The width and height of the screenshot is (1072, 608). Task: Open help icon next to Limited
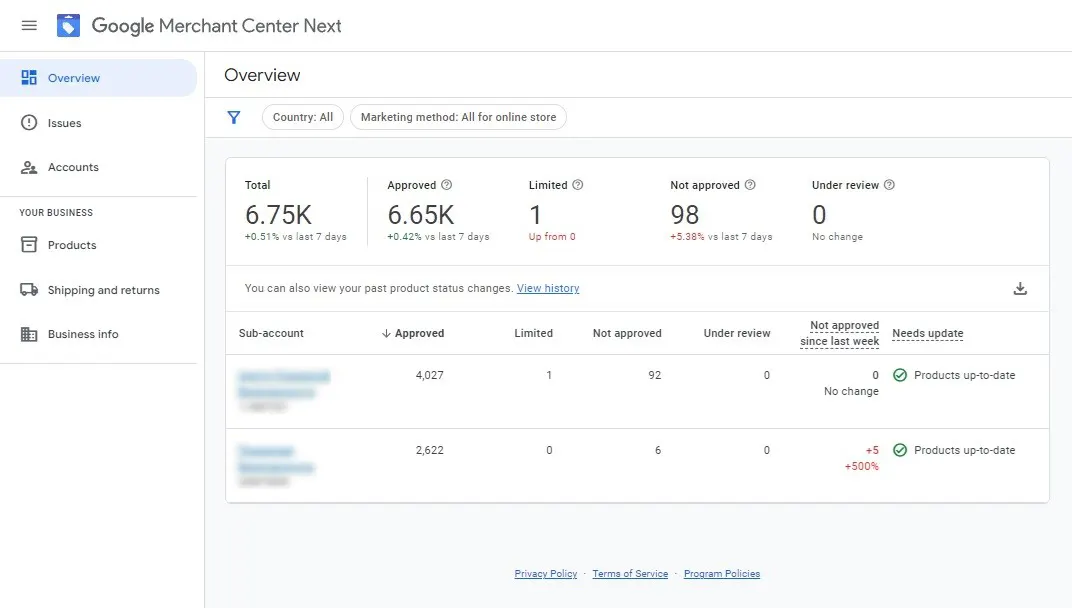point(578,185)
